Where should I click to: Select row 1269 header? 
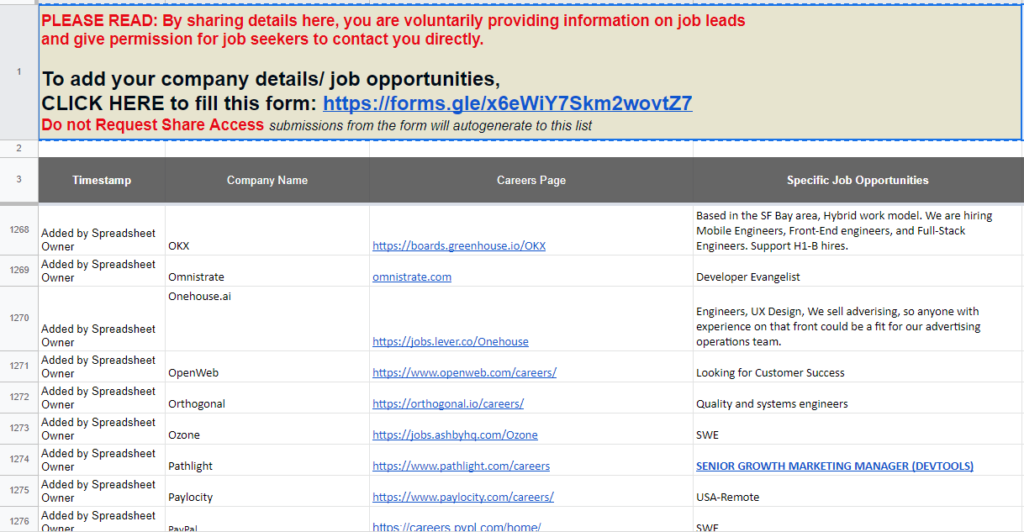point(19,270)
